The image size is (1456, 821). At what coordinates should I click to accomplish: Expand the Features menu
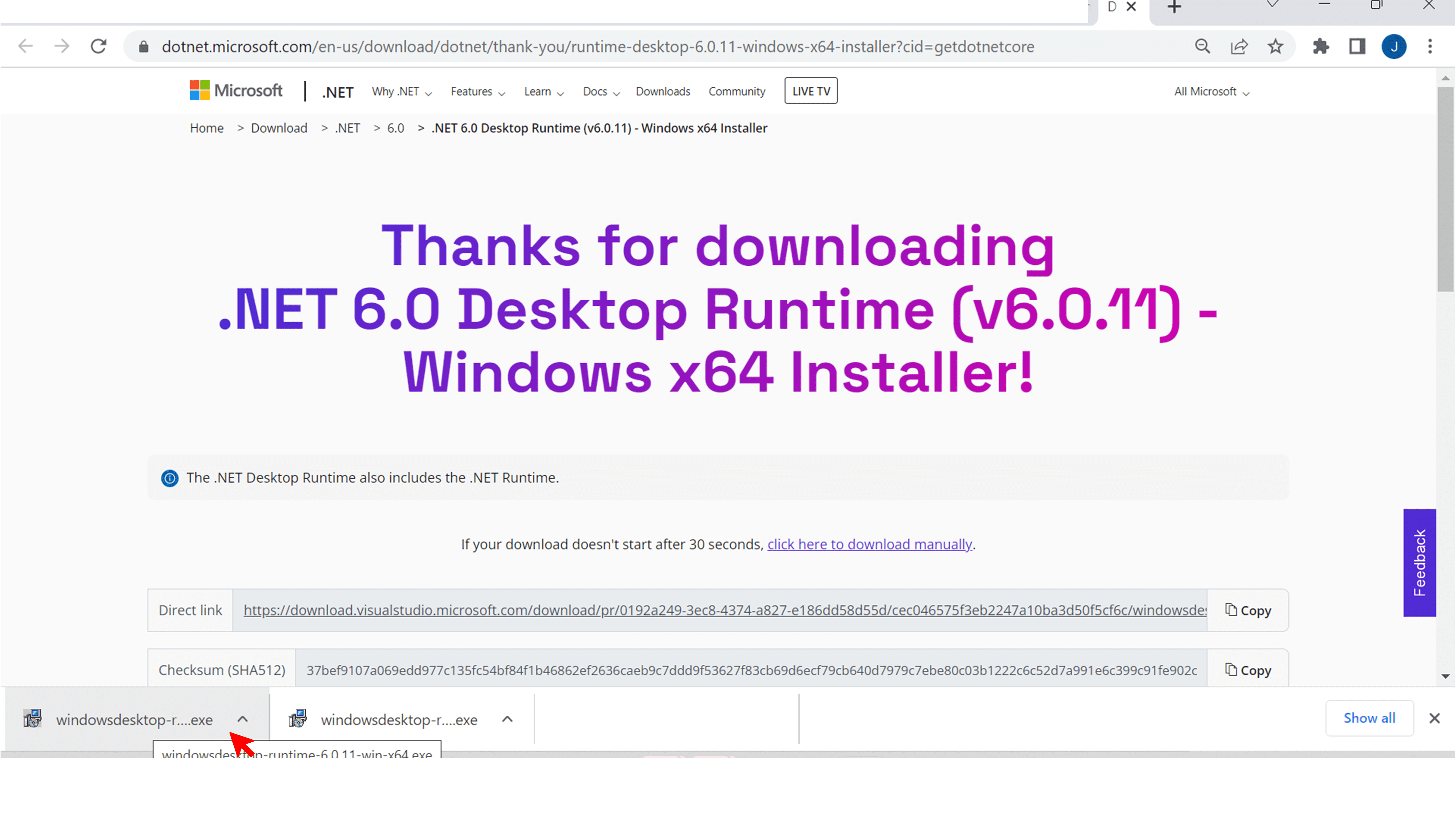tap(478, 92)
